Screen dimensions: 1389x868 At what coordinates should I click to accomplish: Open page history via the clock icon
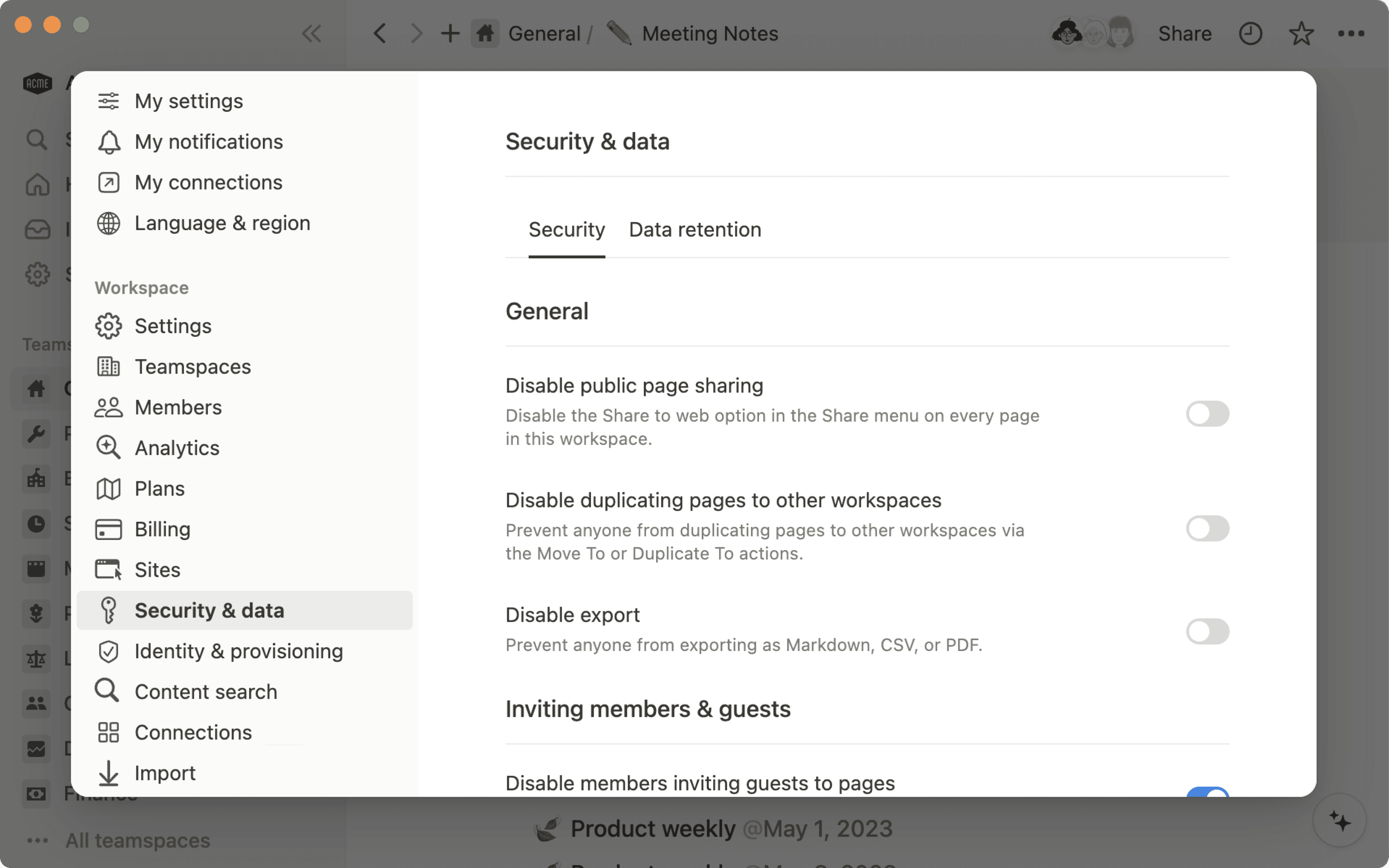(x=1251, y=33)
